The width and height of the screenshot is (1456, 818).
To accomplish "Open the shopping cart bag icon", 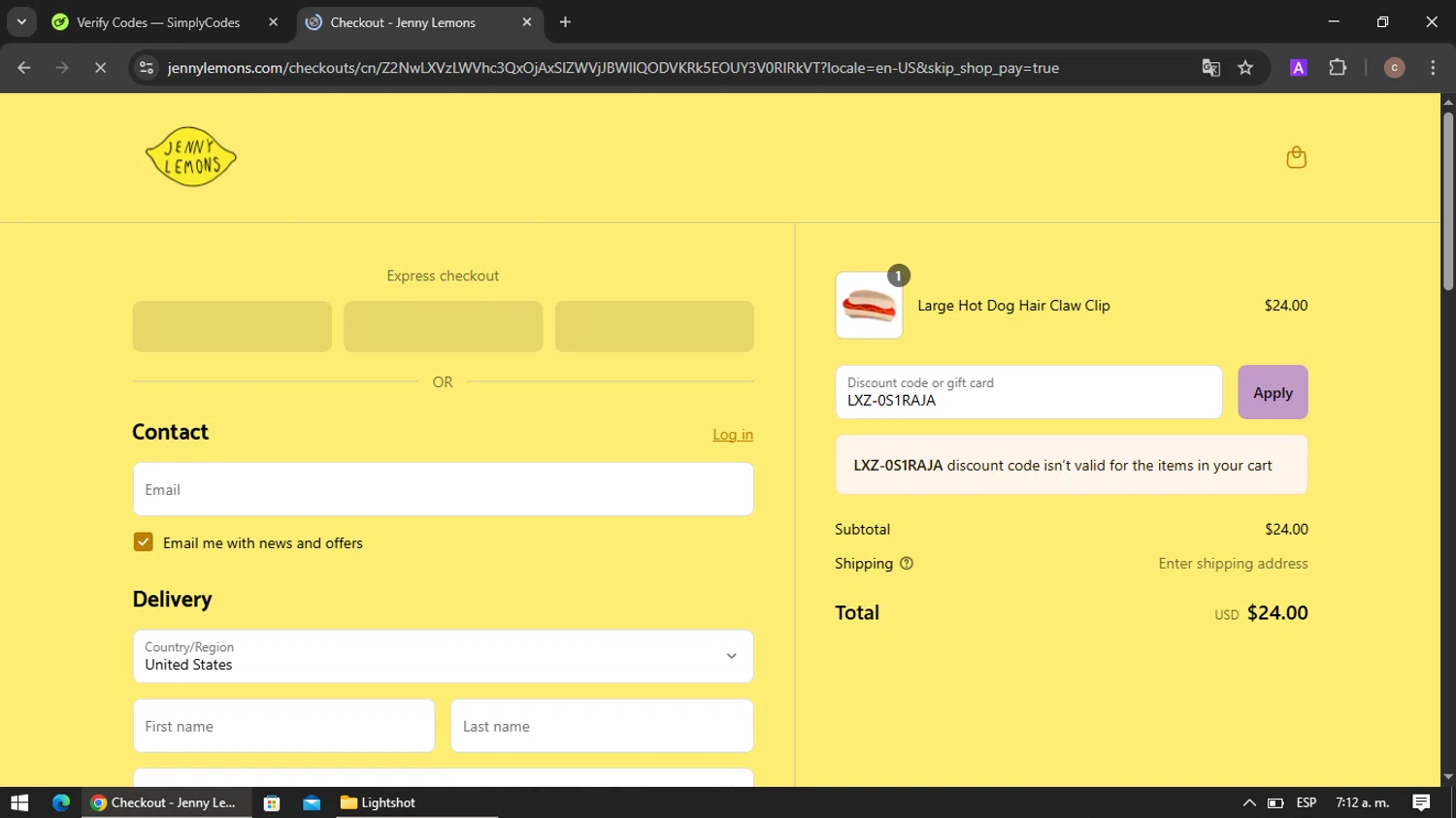I will click(1296, 157).
